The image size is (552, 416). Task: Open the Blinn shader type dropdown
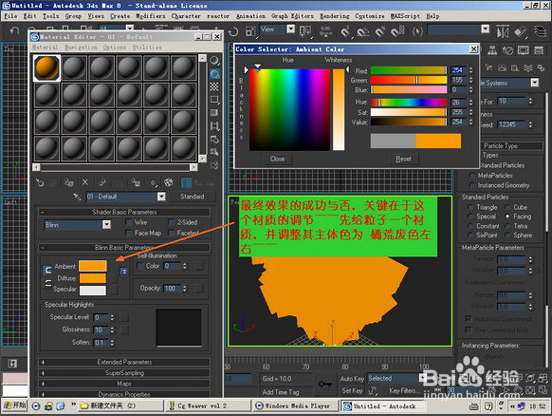pyautogui.click(x=106, y=225)
